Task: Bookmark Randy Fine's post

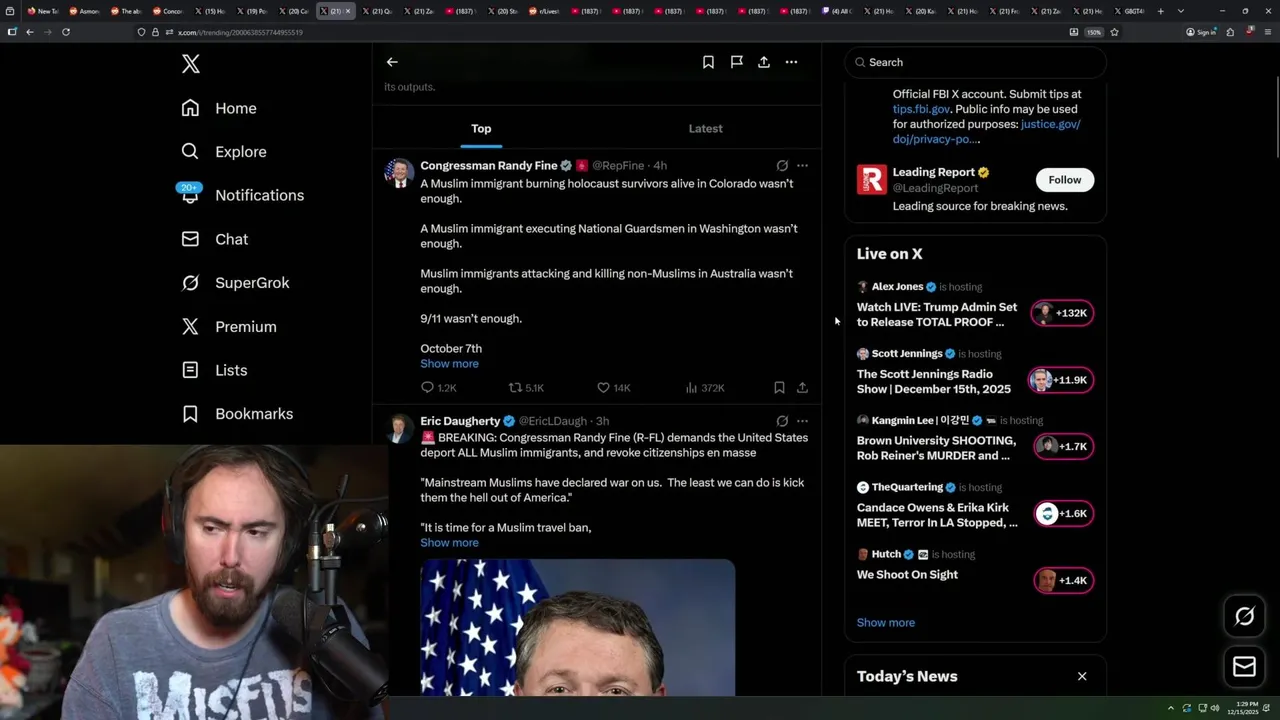Action: 779,388
